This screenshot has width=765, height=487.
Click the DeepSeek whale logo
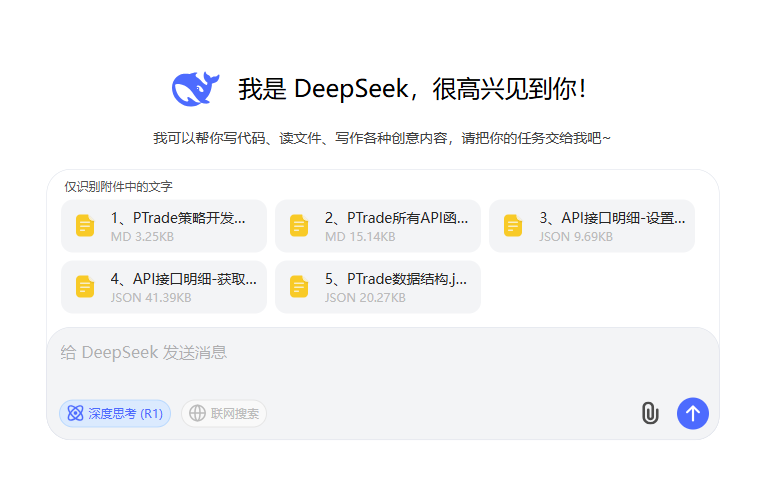pos(195,89)
